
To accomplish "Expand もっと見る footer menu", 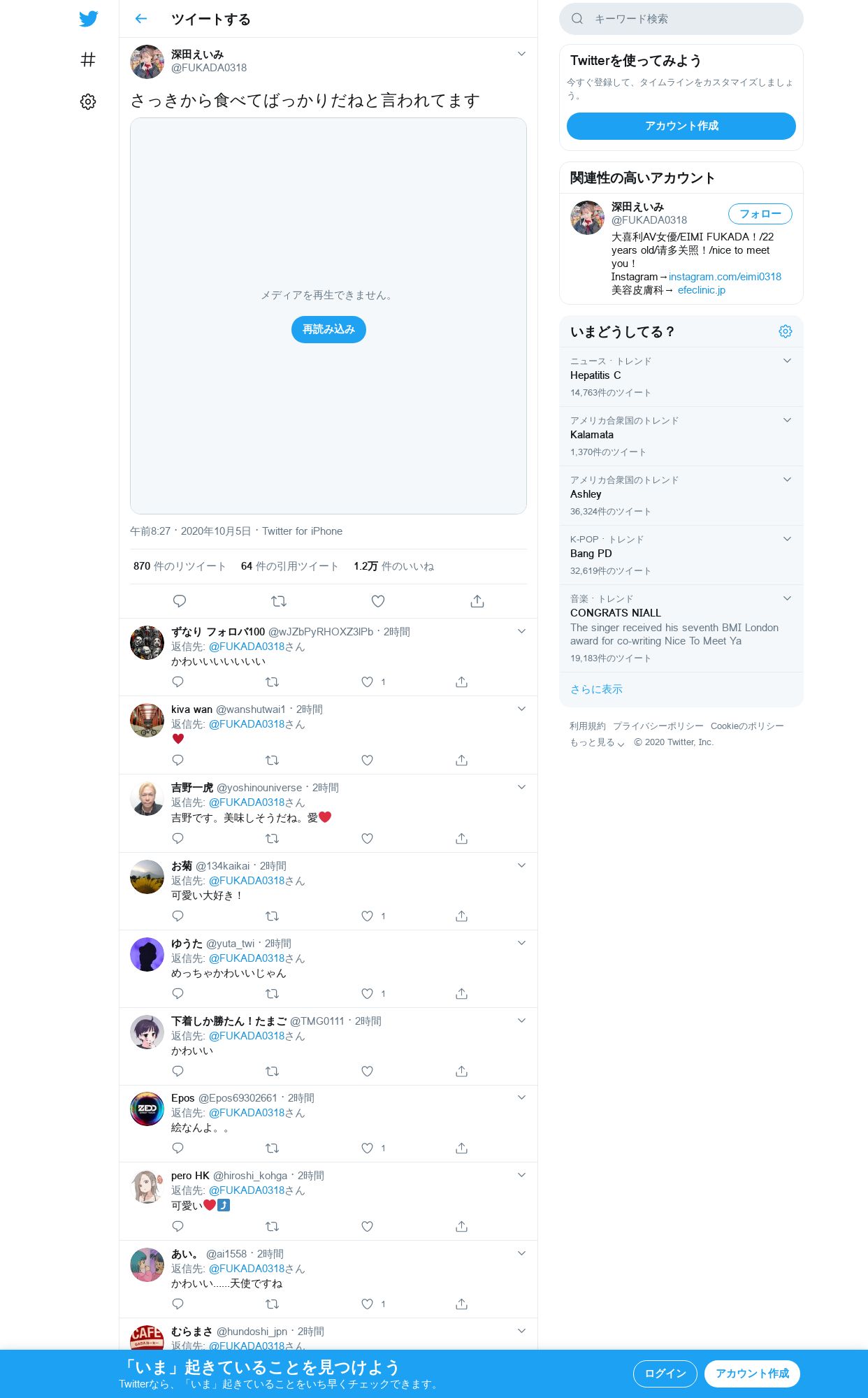I will point(597,742).
